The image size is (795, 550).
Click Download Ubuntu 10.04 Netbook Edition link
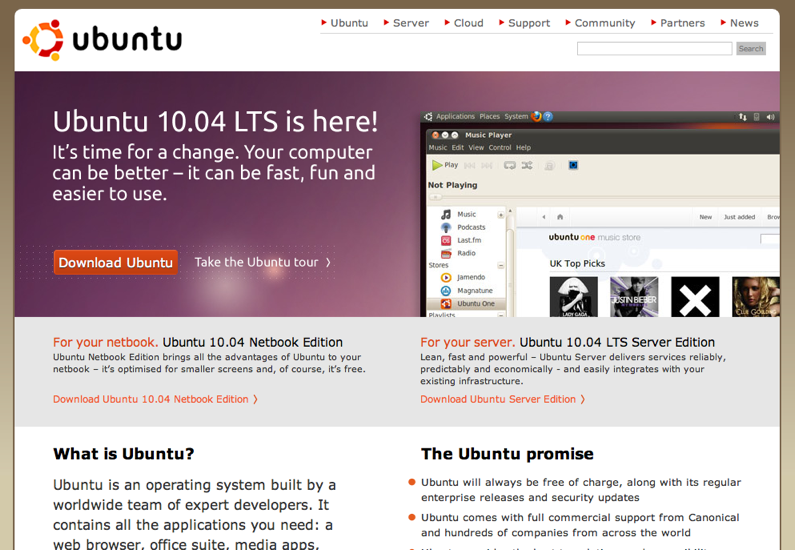[x=155, y=399]
